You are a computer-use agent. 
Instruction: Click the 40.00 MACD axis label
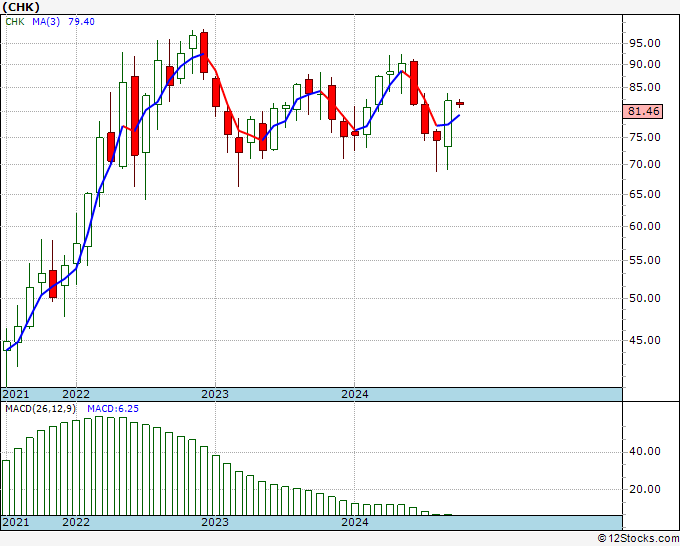644,451
